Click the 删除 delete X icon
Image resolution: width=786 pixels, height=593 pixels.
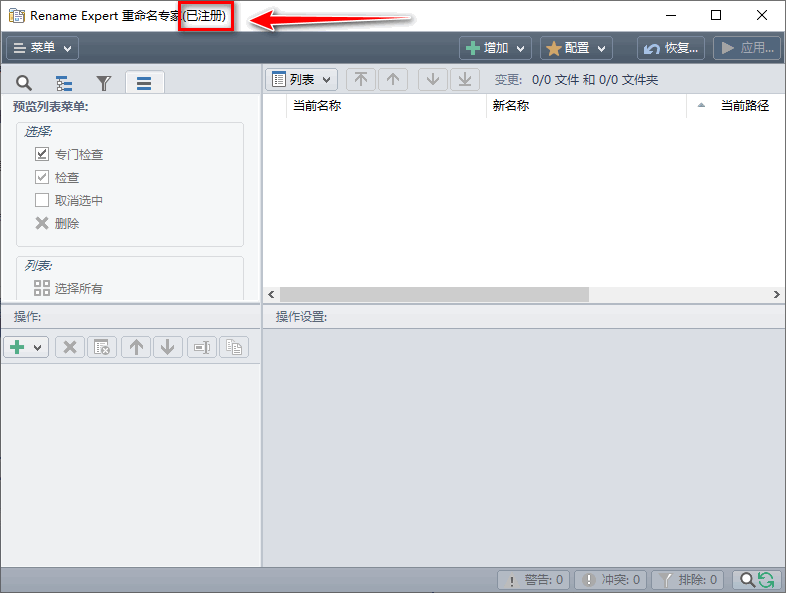tap(42, 223)
